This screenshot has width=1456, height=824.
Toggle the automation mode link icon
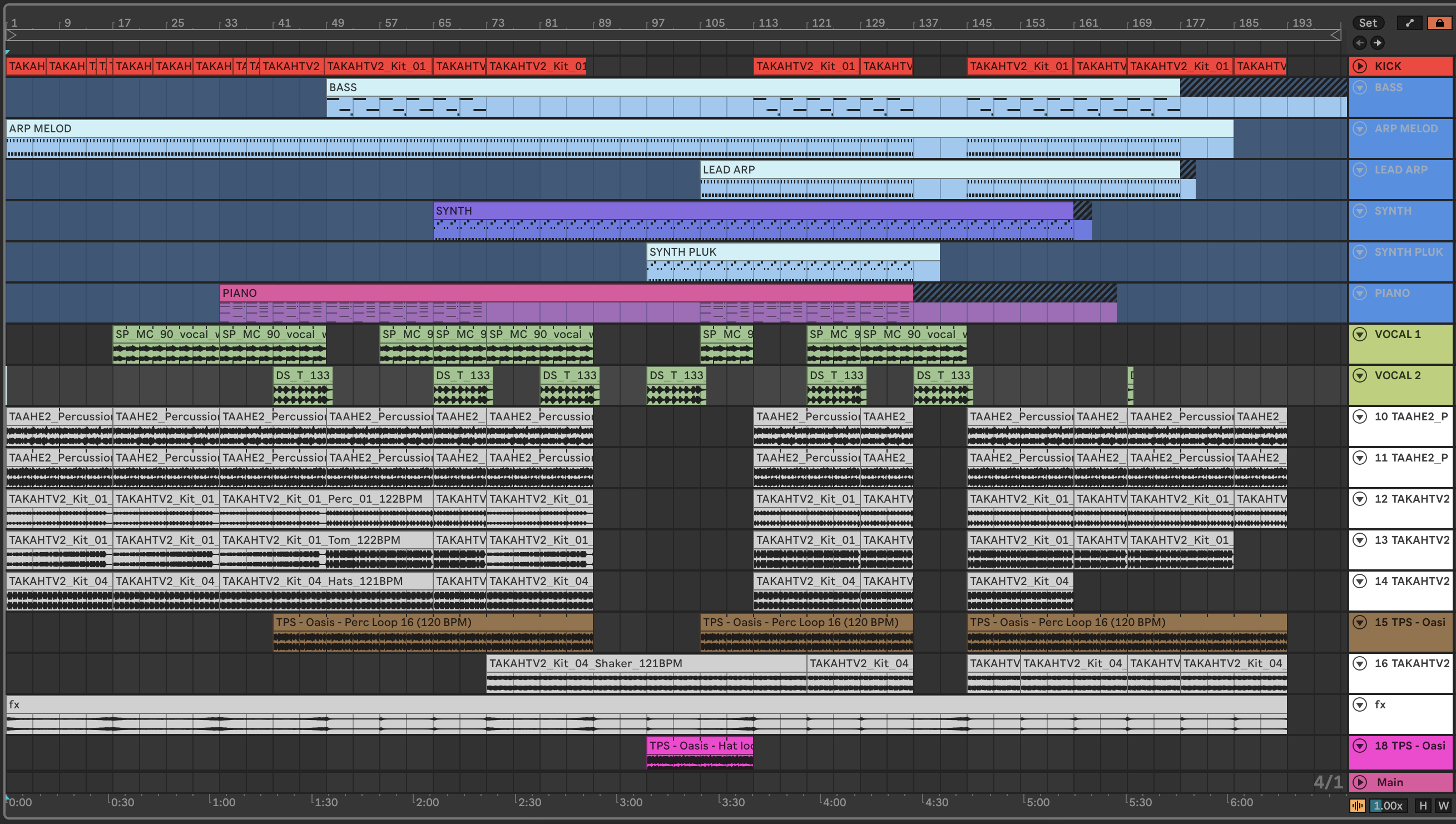pos(1410,23)
